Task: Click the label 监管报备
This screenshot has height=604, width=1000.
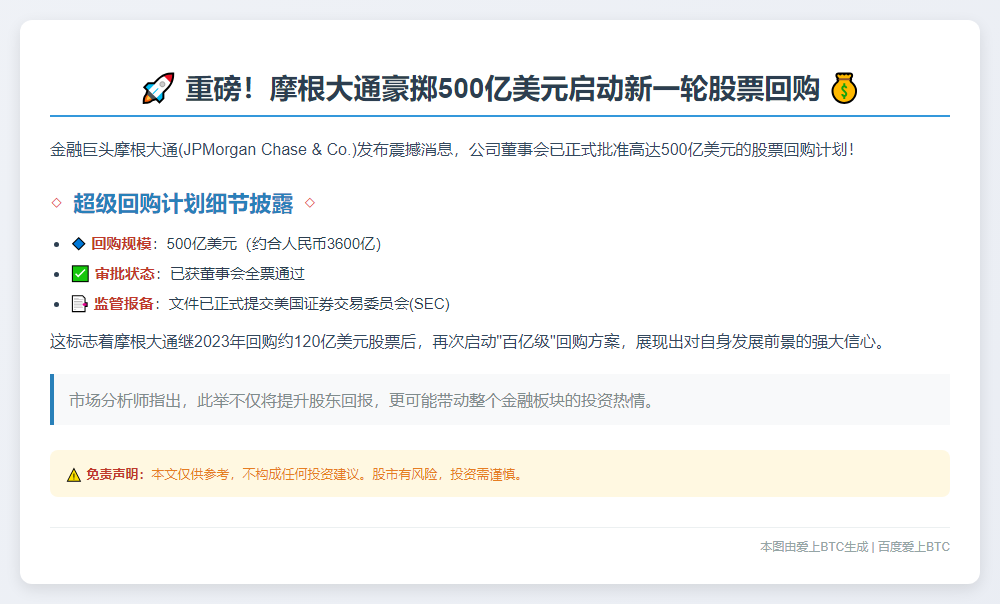Action: click(124, 304)
